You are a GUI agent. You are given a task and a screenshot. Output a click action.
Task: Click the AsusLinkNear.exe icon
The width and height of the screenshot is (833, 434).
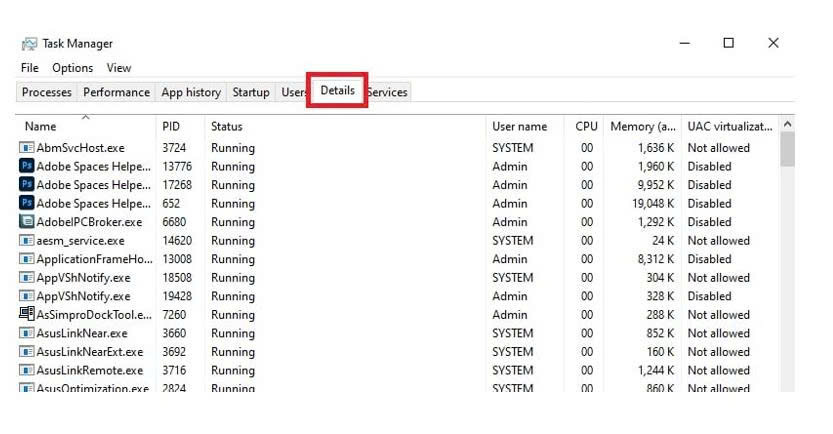[27, 334]
